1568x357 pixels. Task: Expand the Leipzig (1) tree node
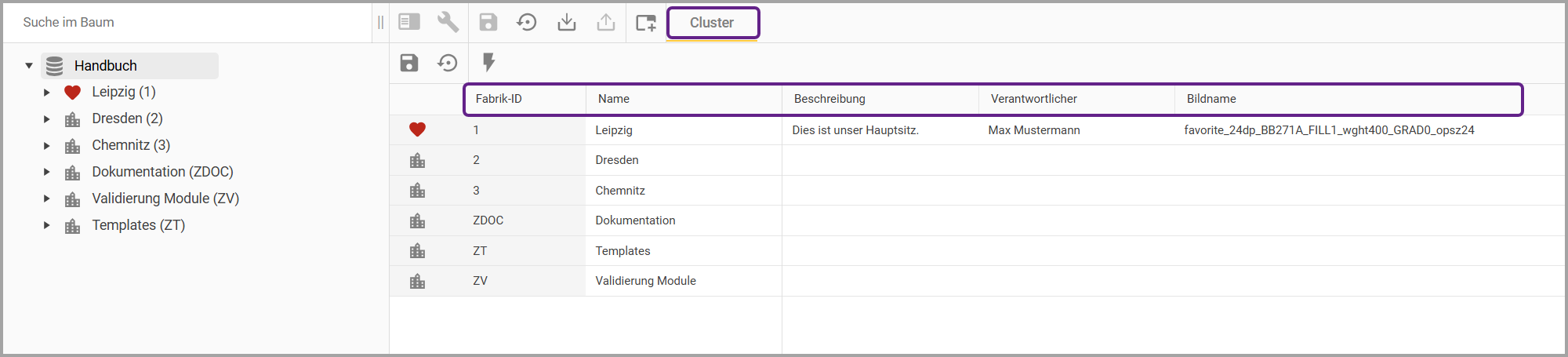[x=46, y=93]
